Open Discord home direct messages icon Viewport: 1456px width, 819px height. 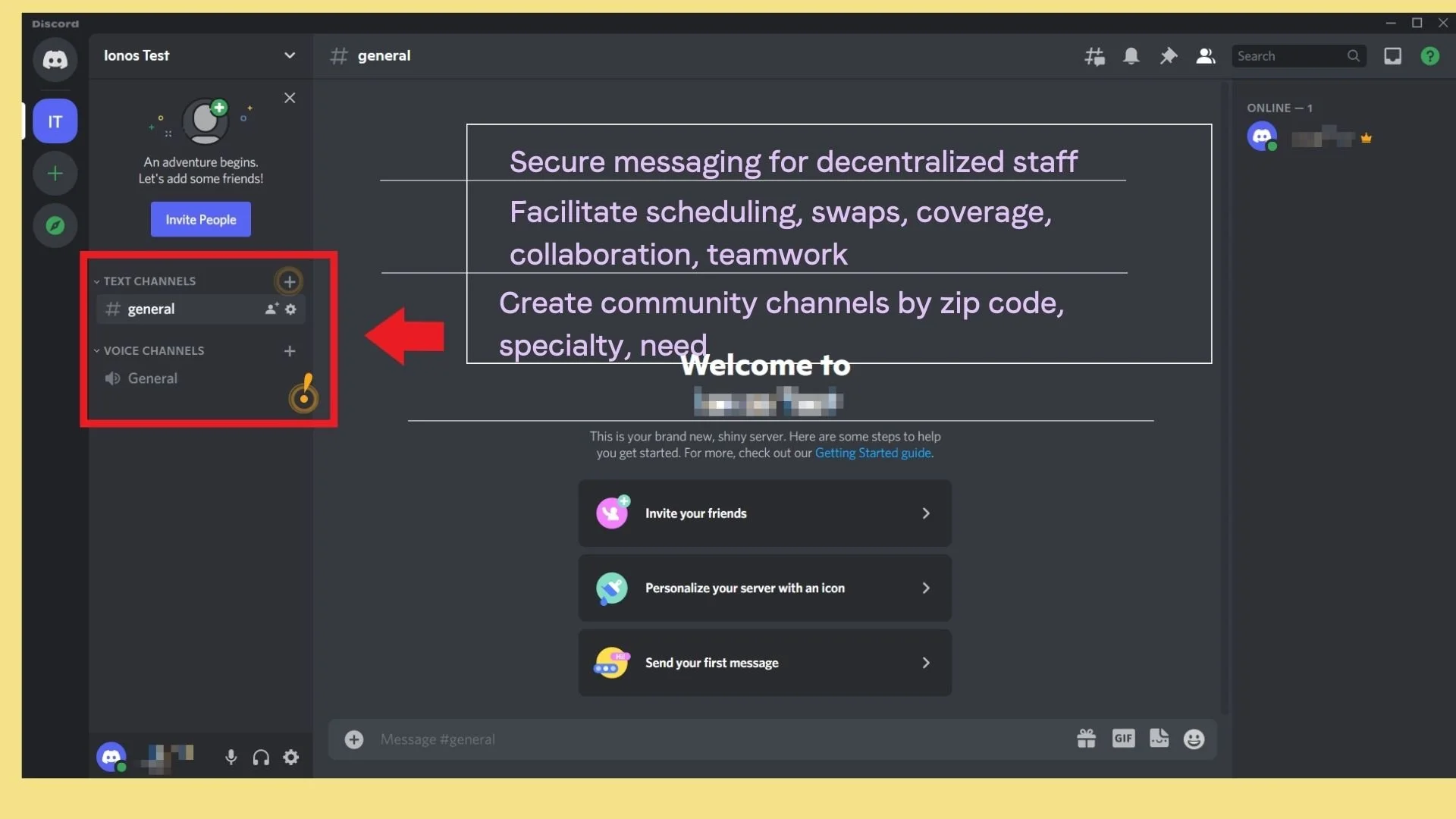click(x=55, y=59)
